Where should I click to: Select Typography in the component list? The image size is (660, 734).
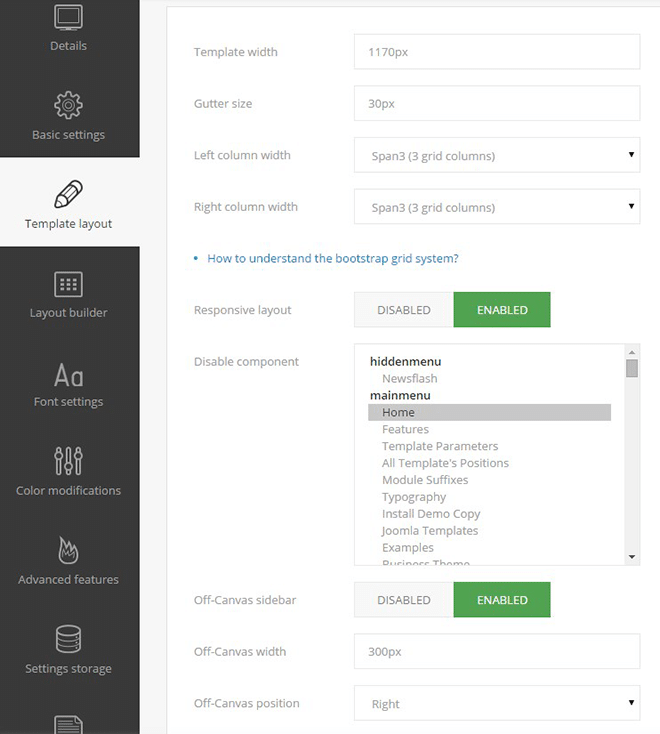(x=414, y=497)
